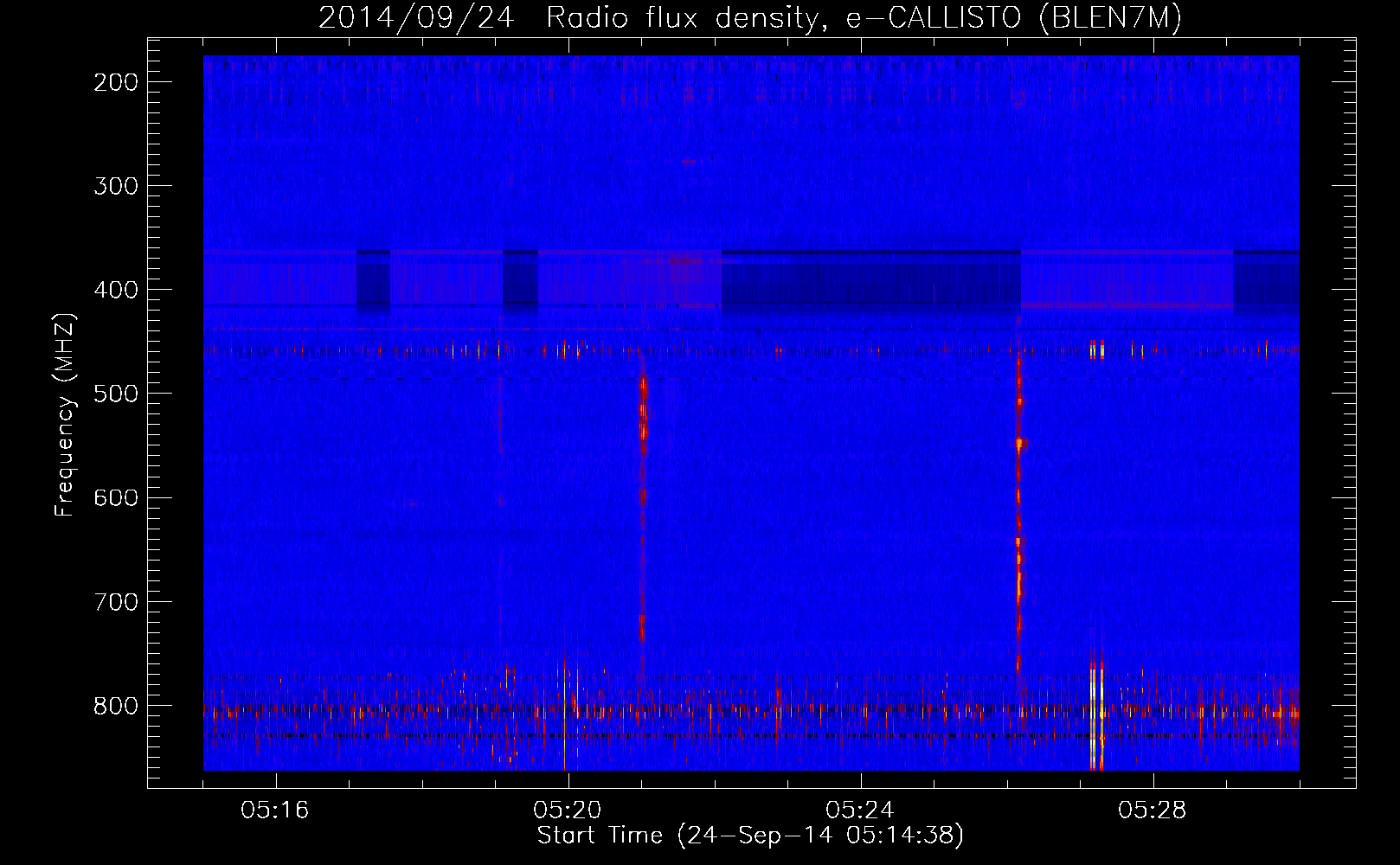The width and height of the screenshot is (1400, 865).
Task: Click the 'Frequency (MHZ)' axis label
Action: tap(65, 415)
